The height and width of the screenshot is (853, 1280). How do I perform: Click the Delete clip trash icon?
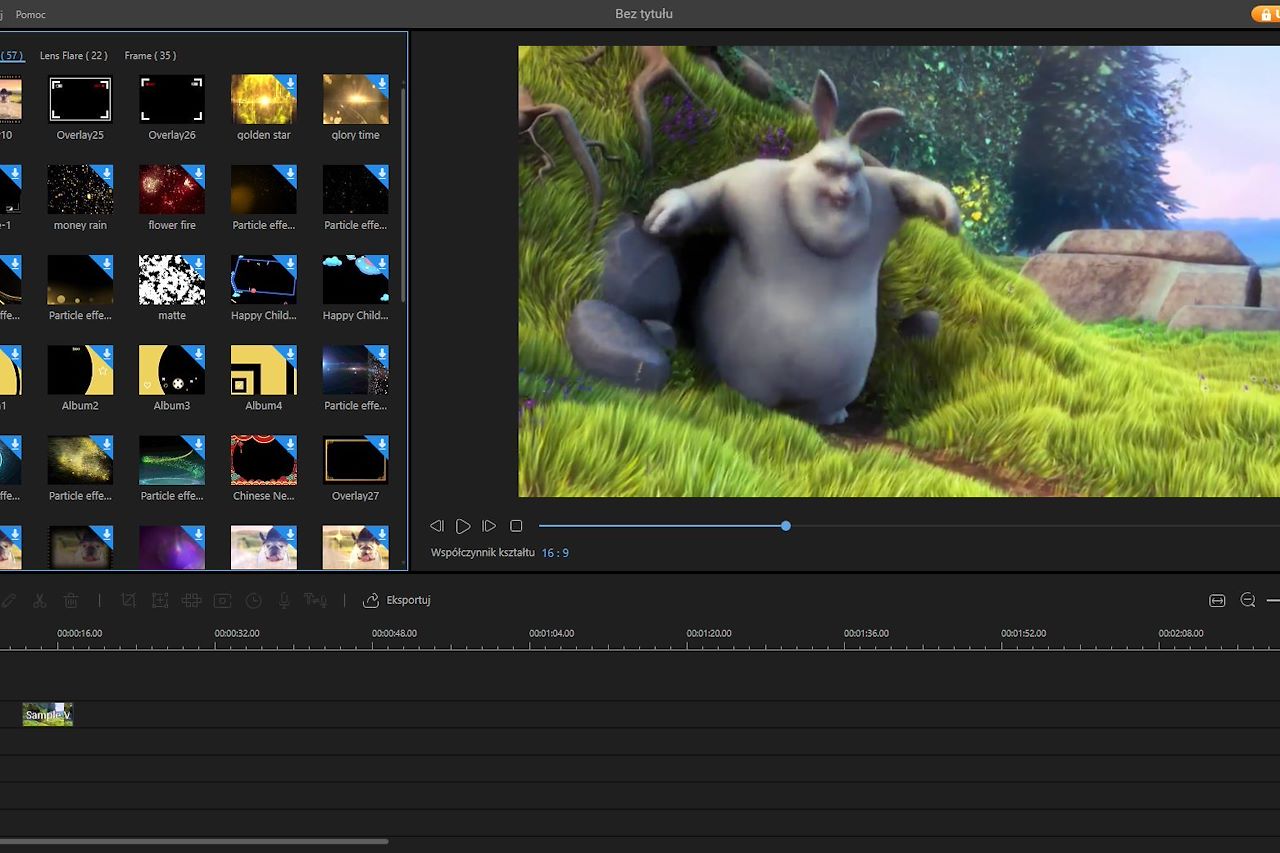click(70, 600)
